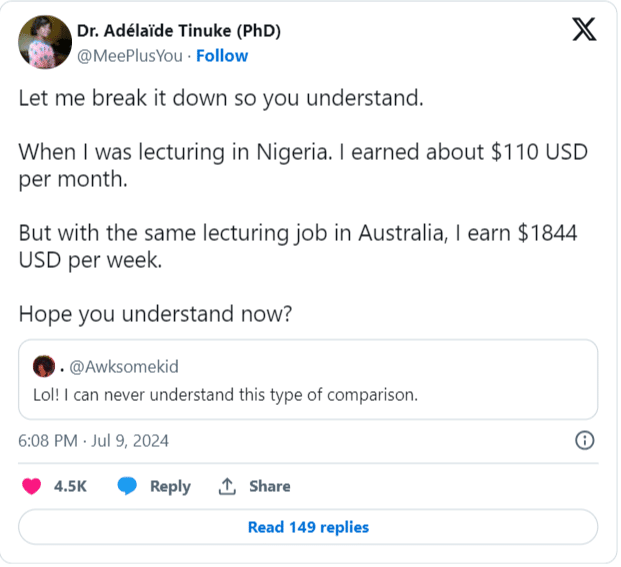Open the 6:08 PM Jul 9, 2024 timestamp
Viewport: 621px width, 567px height.
94,440
